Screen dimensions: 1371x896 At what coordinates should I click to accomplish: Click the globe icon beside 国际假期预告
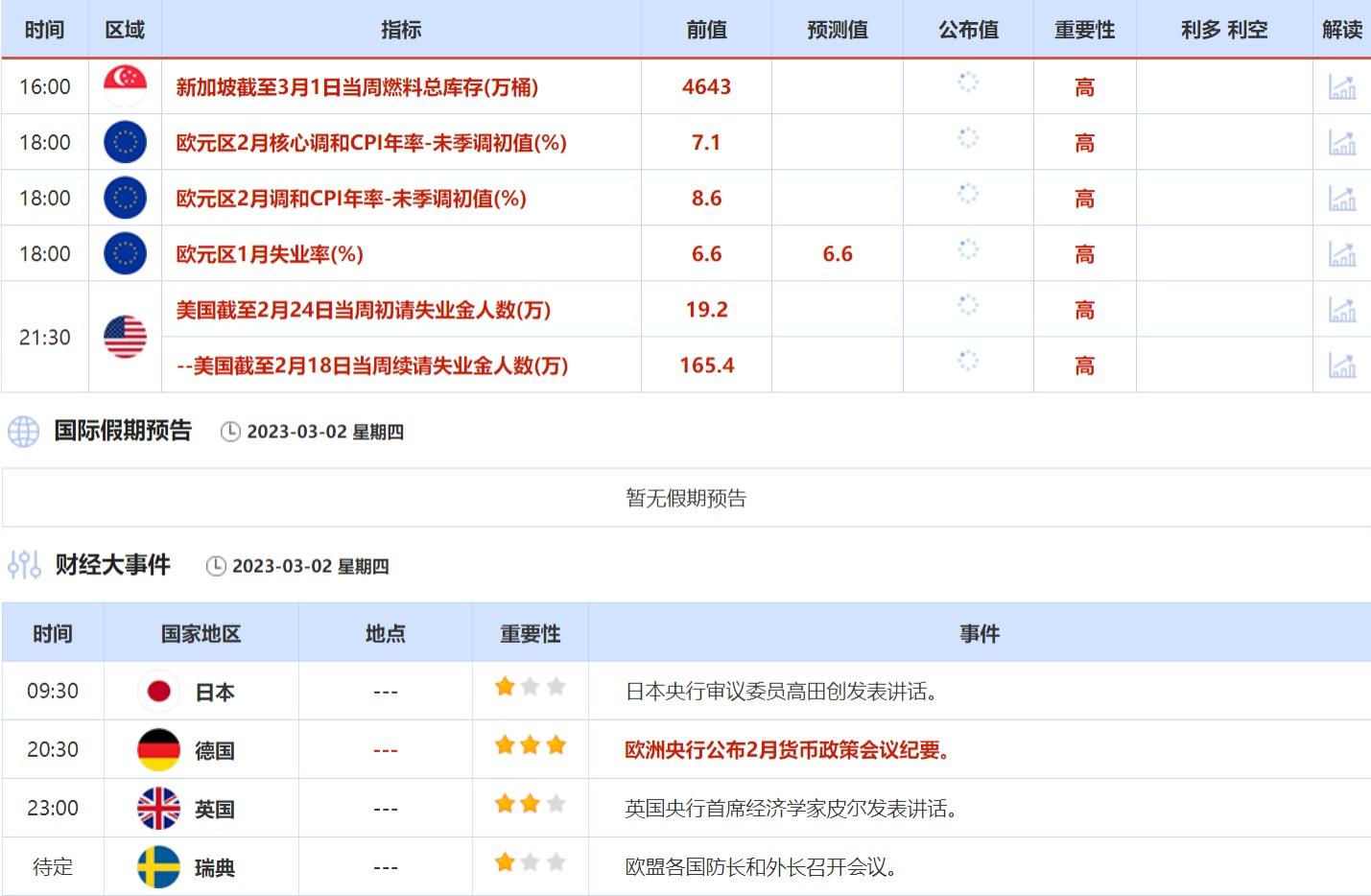[23, 432]
